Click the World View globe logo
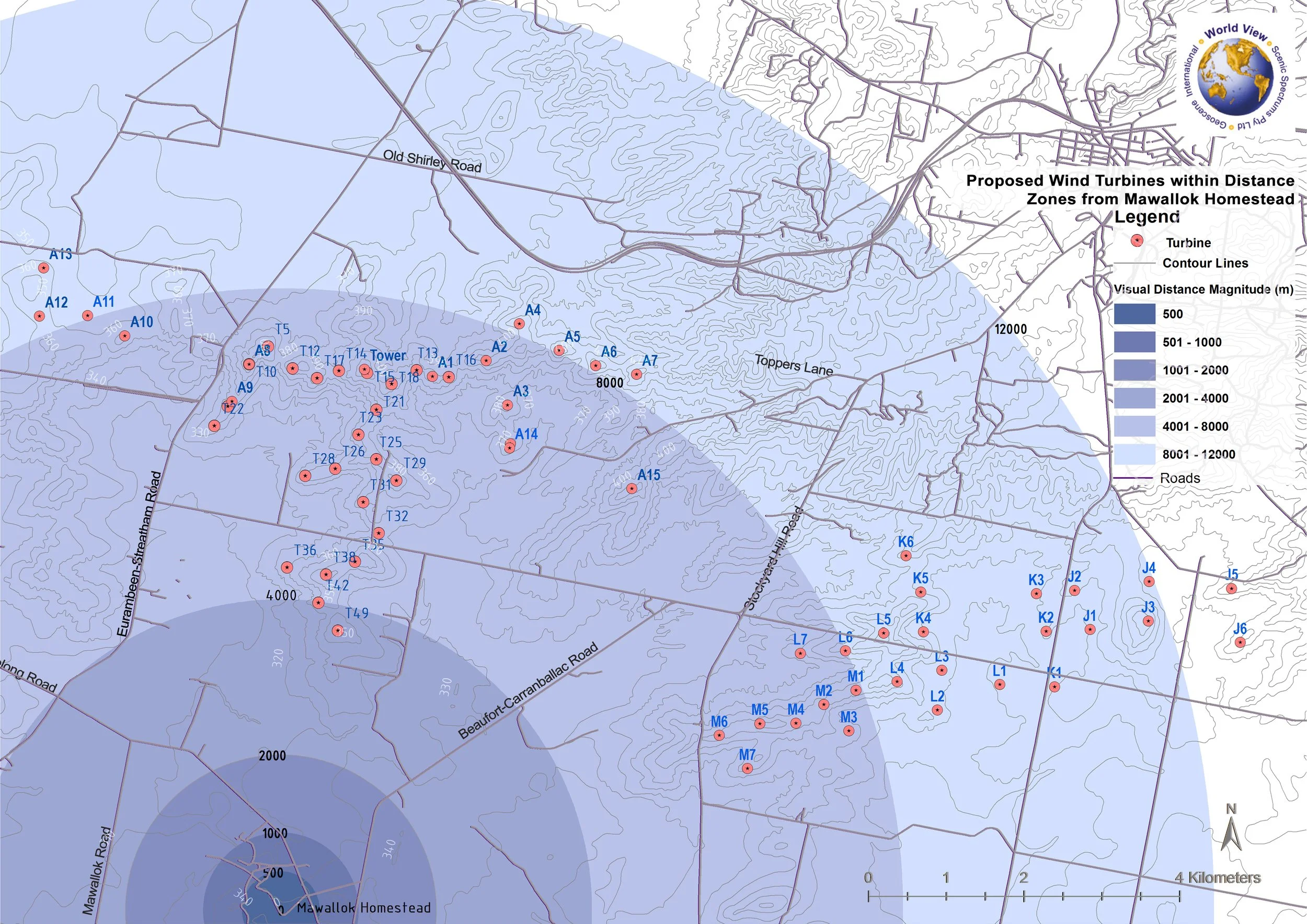Viewport: 1307px width, 924px height. pos(1235,76)
